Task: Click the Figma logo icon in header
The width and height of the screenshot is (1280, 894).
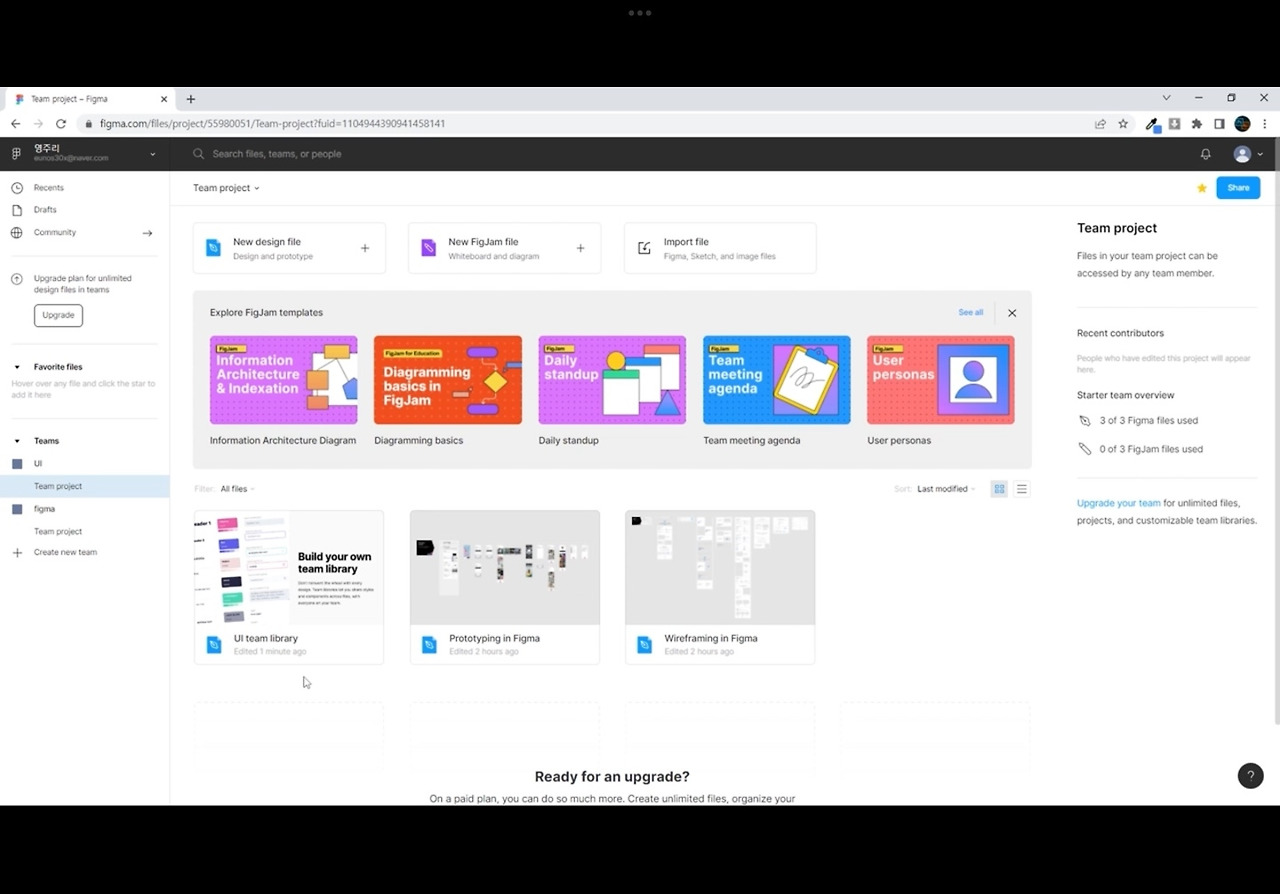Action: [x=16, y=154]
